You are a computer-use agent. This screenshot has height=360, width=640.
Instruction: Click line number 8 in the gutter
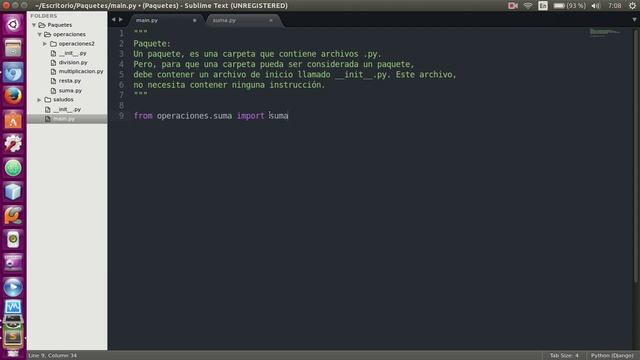[121, 106]
